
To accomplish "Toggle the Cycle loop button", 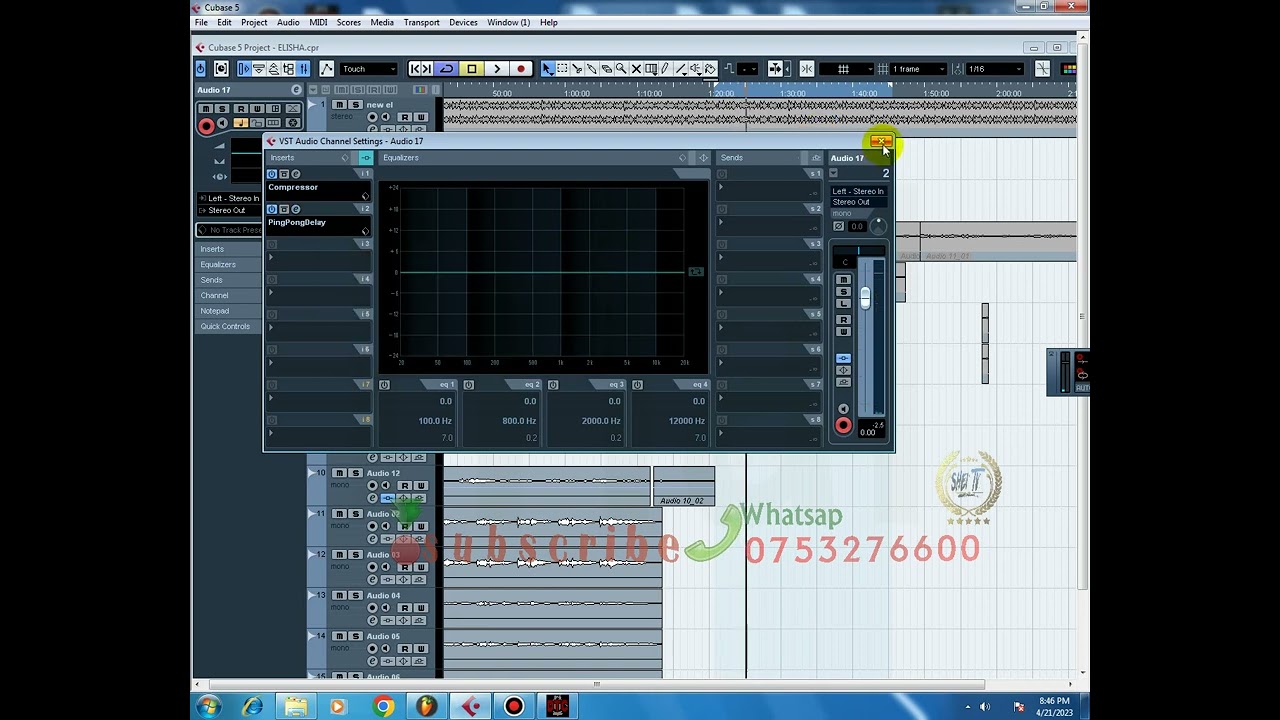I will click(447, 69).
